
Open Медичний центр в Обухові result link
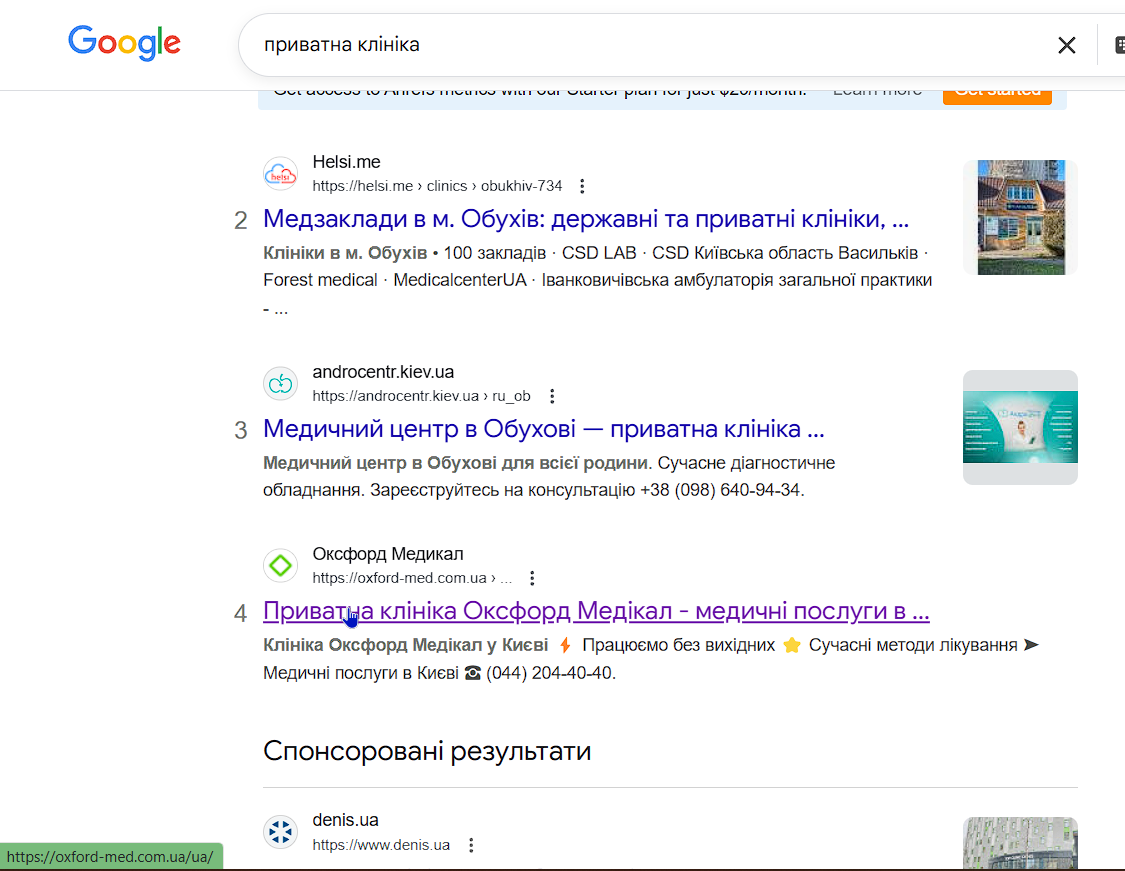[x=543, y=428]
